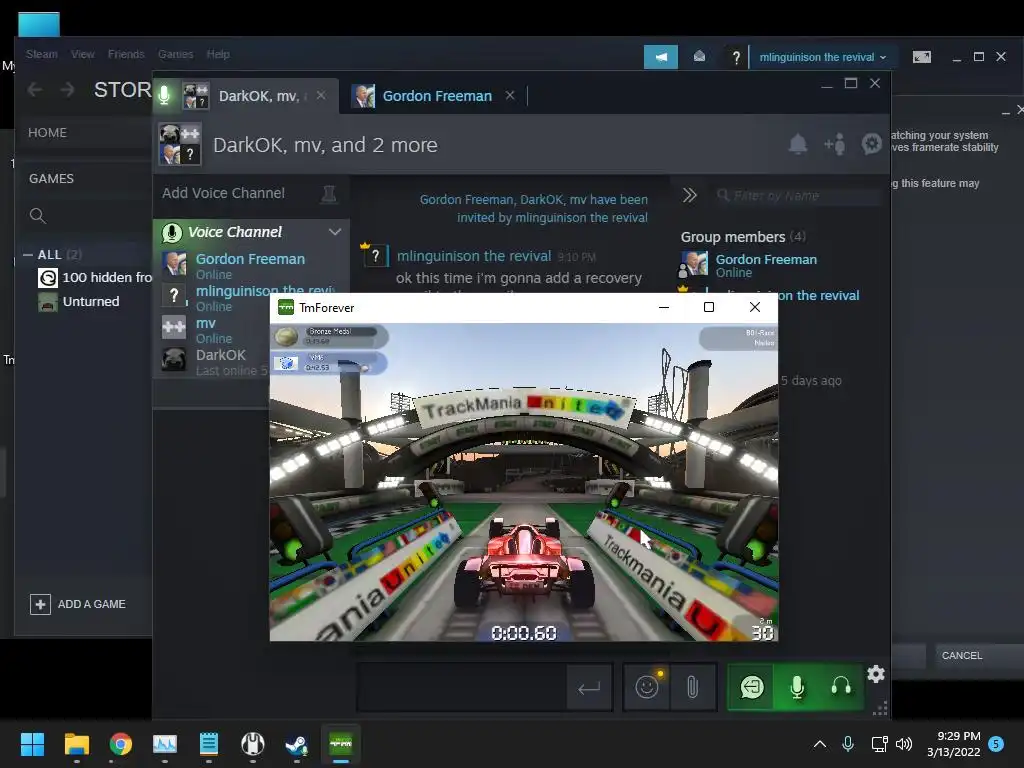Open the GAMES filter header

click(51, 178)
